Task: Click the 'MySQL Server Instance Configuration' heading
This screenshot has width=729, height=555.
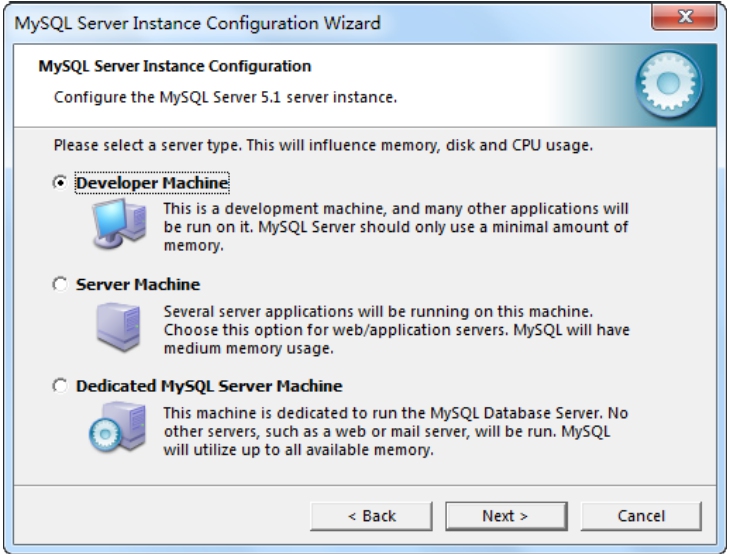Action: click(175, 66)
